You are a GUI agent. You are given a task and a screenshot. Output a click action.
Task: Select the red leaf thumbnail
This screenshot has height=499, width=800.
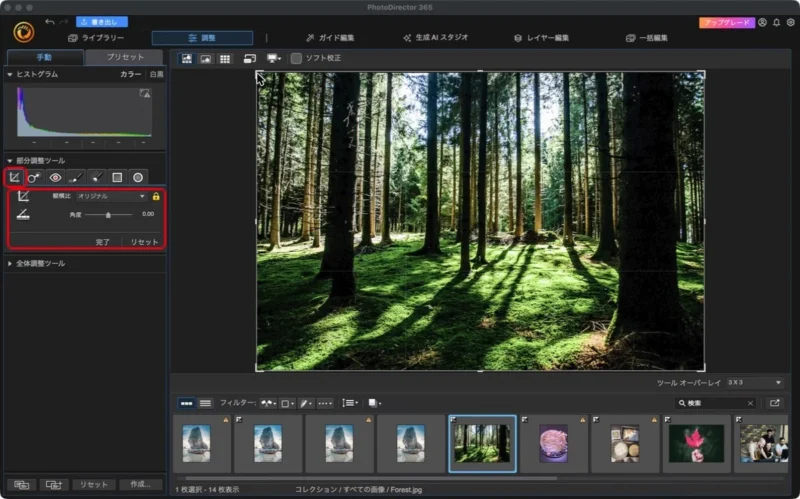(x=696, y=443)
